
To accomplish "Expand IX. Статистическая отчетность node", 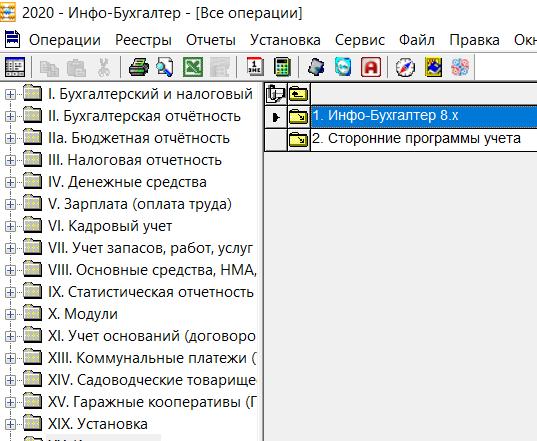I will coord(10,292).
